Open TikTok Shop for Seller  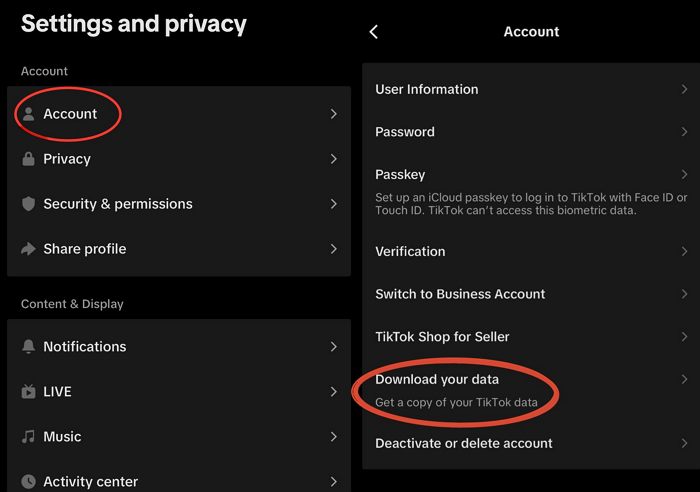[442, 337]
